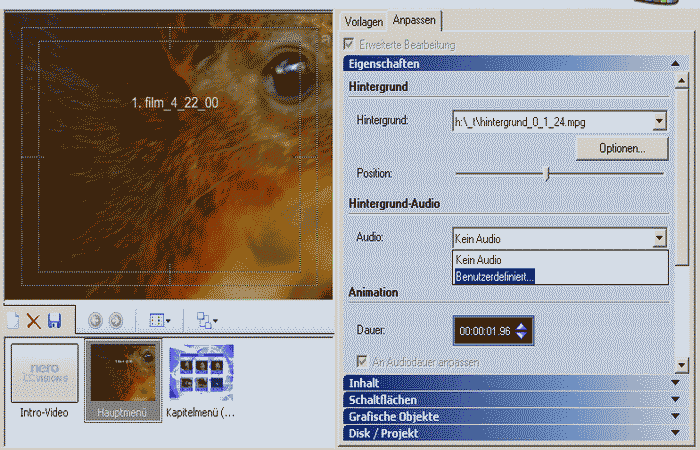Image resolution: width=700 pixels, height=450 pixels.
Task: Open the Hintergrund file dropdown
Action: pyautogui.click(x=658, y=121)
